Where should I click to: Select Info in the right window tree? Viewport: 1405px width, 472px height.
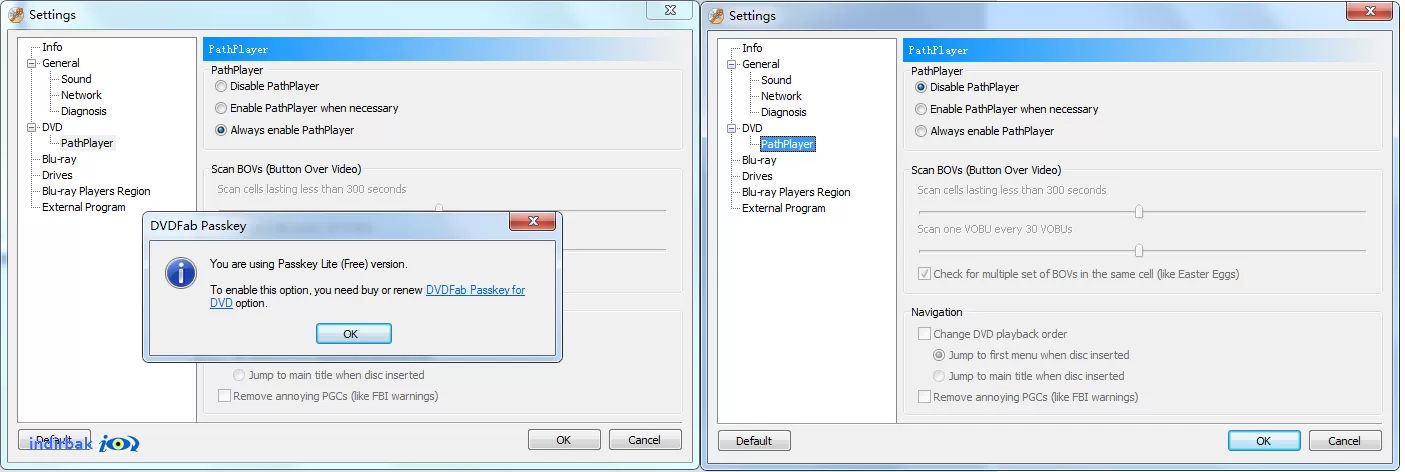(x=752, y=48)
